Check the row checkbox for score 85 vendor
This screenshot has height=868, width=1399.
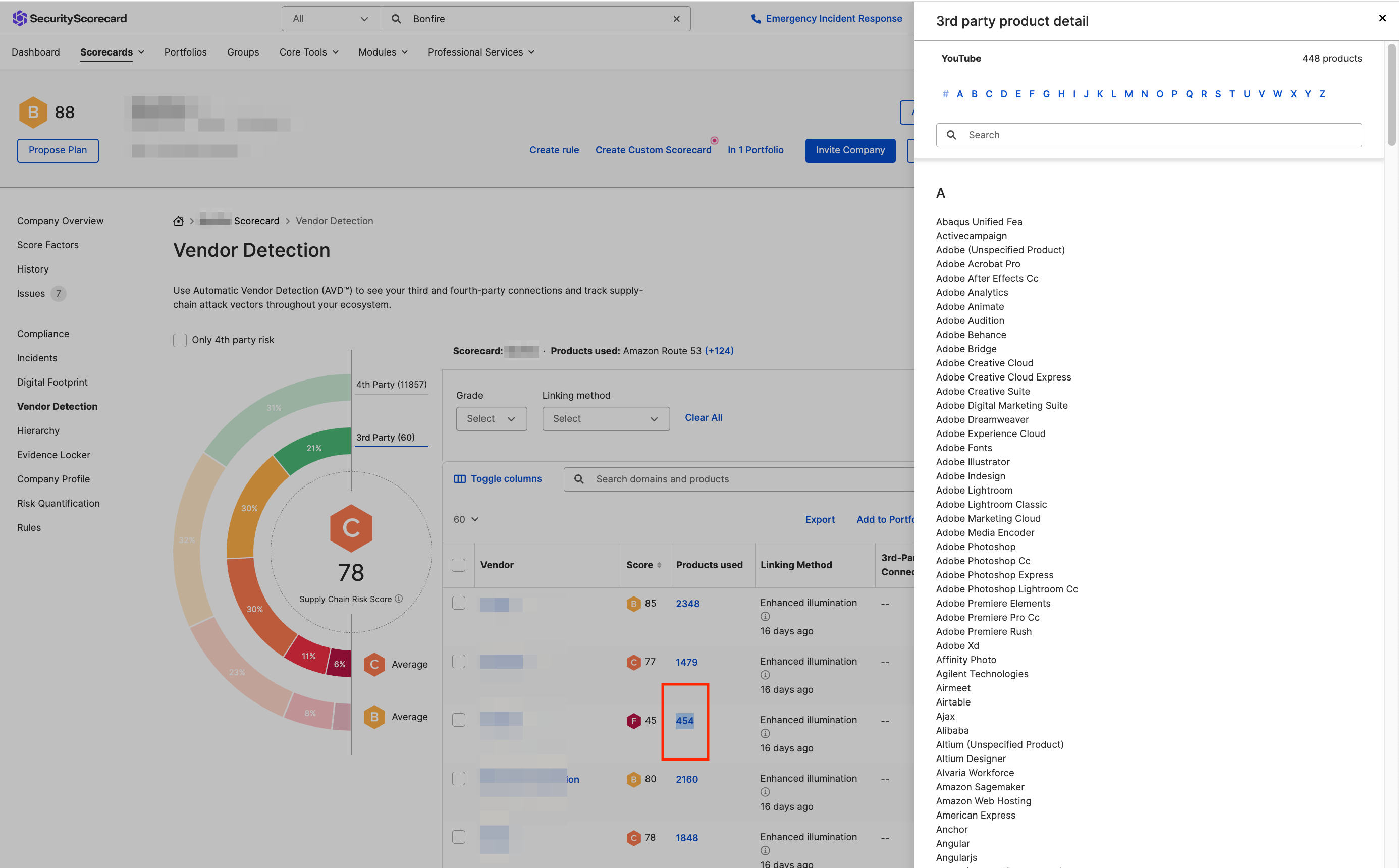point(459,603)
